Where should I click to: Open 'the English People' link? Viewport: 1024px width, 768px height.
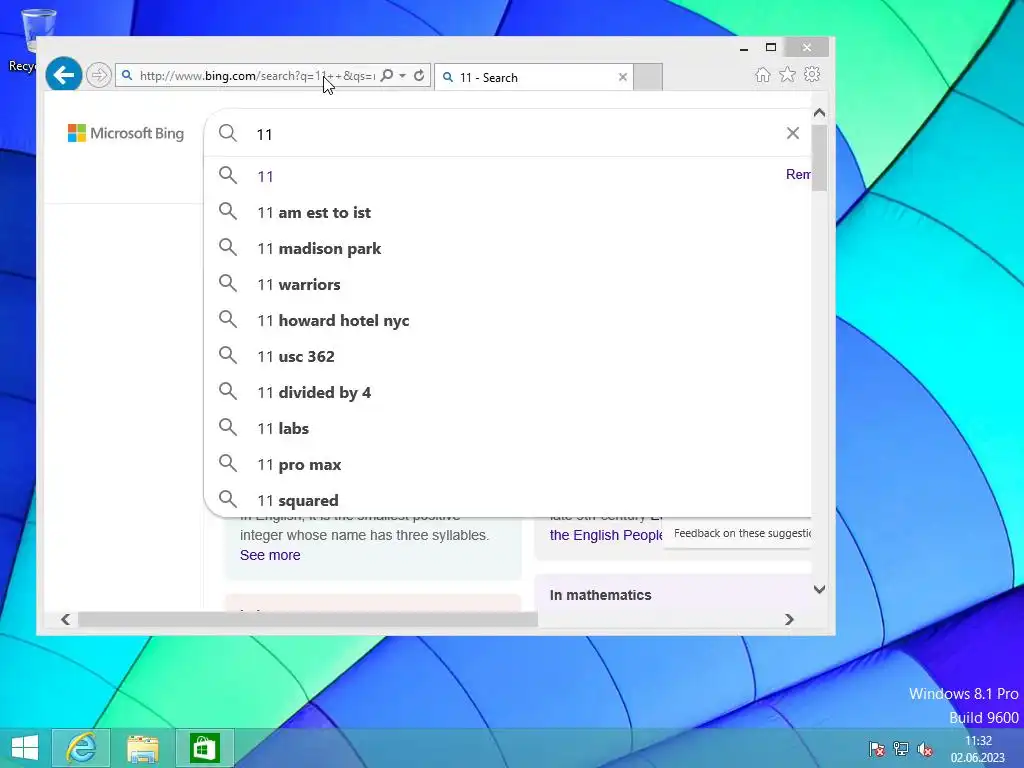point(606,535)
